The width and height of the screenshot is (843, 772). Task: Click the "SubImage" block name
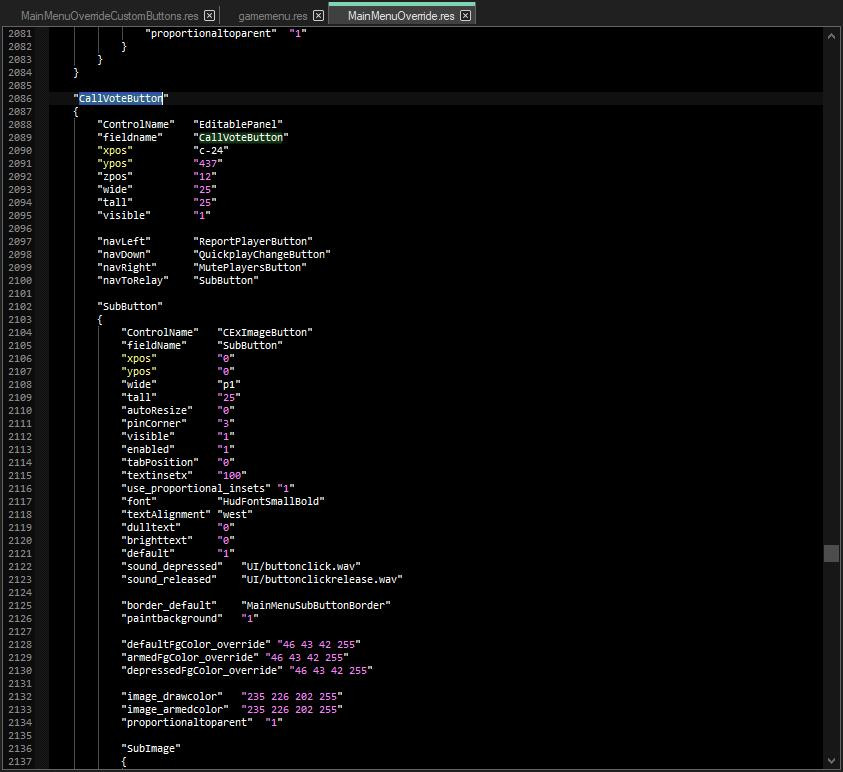point(151,748)
